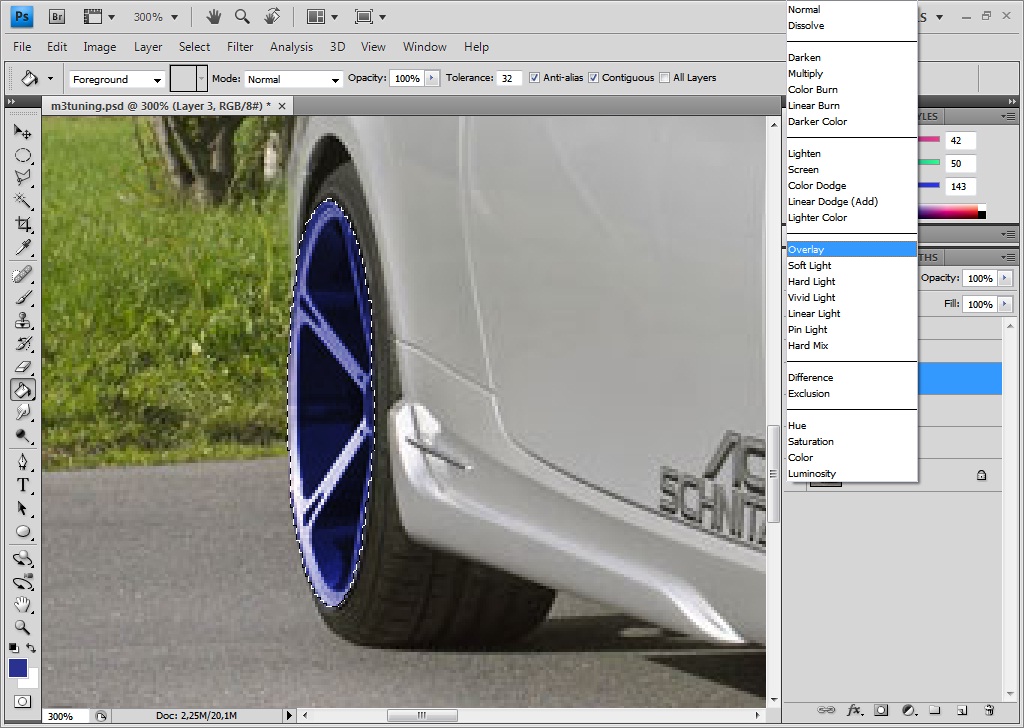Expand the layer Opacity slider arrow

(1005, 278)
